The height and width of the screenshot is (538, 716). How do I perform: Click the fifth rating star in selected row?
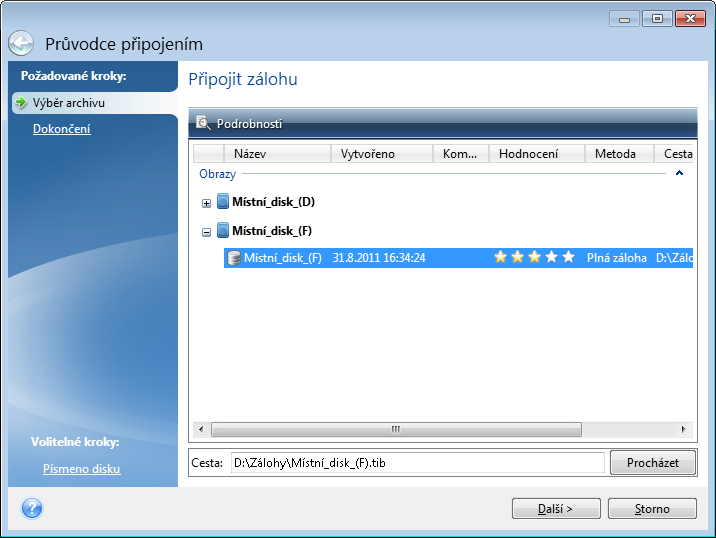tap(568, 257)
